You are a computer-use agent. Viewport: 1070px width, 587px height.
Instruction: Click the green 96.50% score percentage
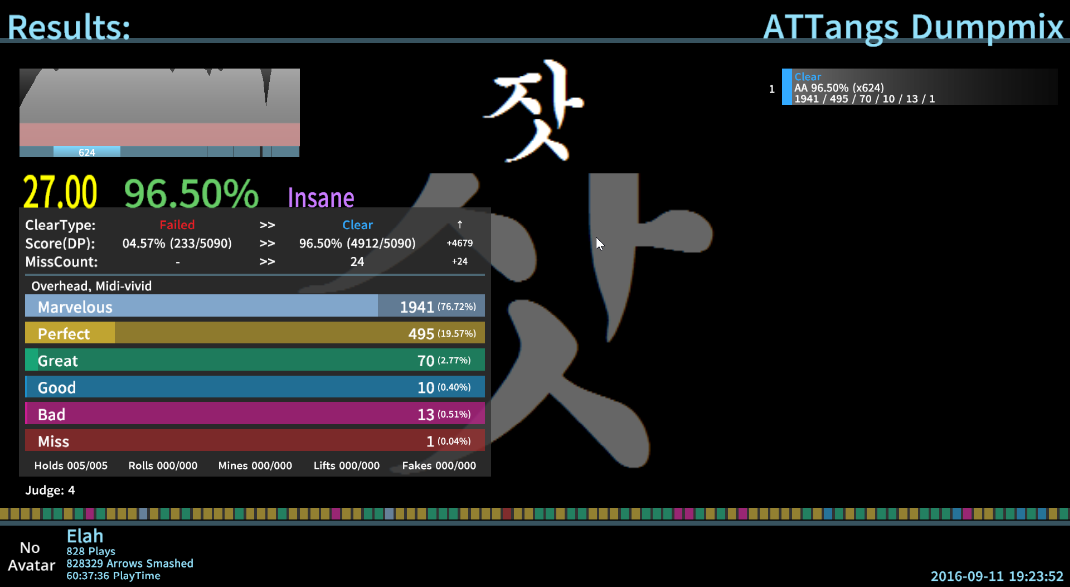(191, 194)
